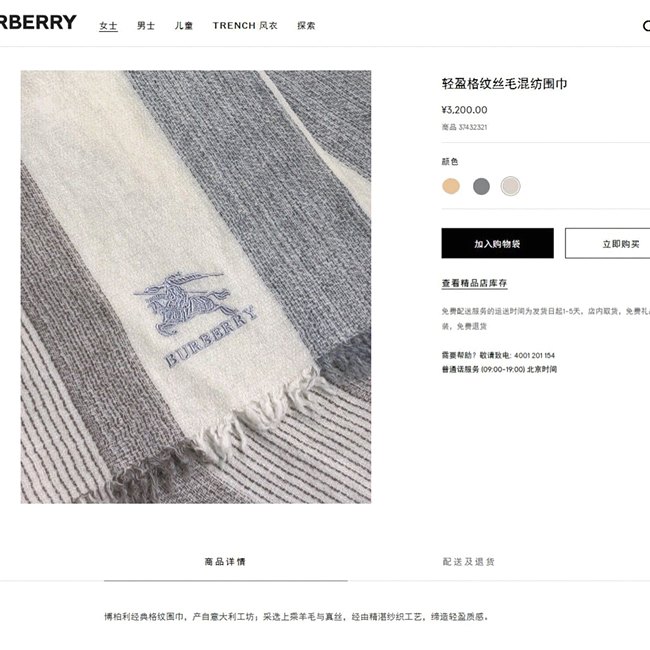Open the 女士 menu item
The width and height of the screenshot is (650, 650).
(x=108, y=26)
